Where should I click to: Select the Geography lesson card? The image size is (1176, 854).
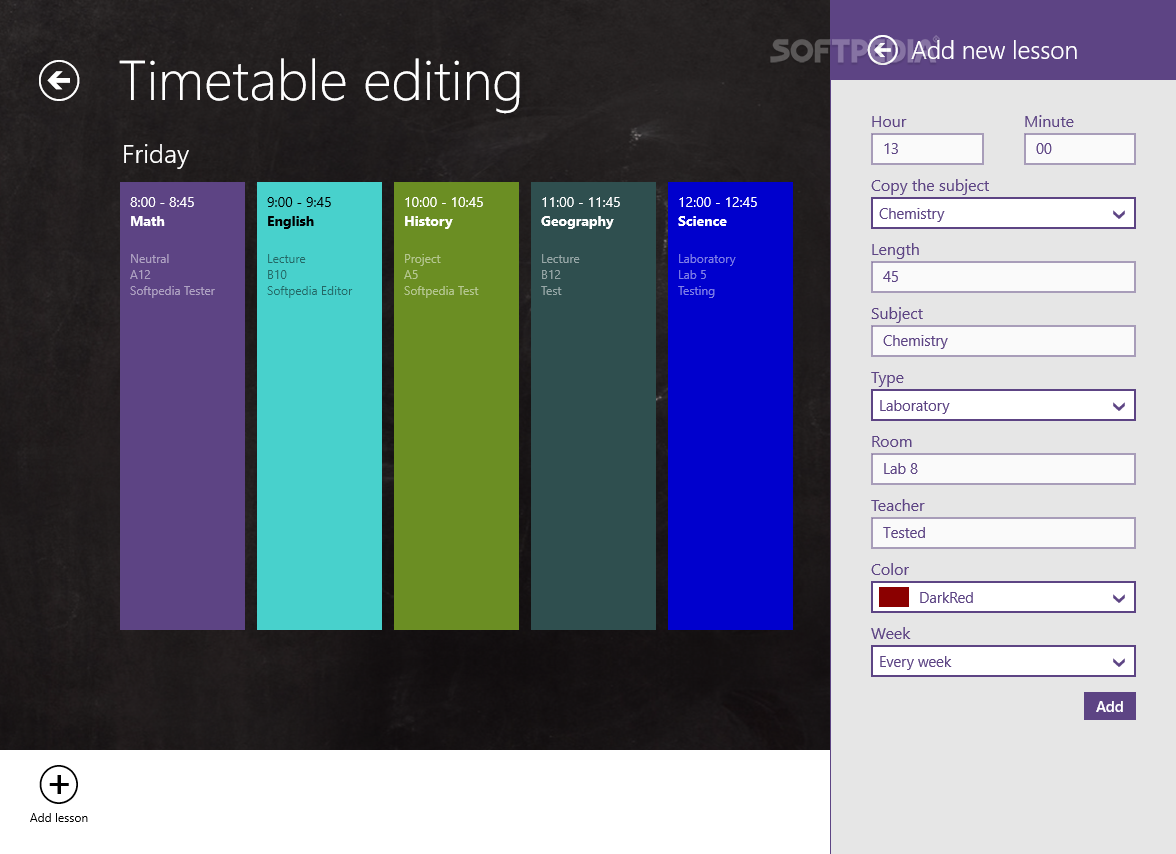pos(593,406)
